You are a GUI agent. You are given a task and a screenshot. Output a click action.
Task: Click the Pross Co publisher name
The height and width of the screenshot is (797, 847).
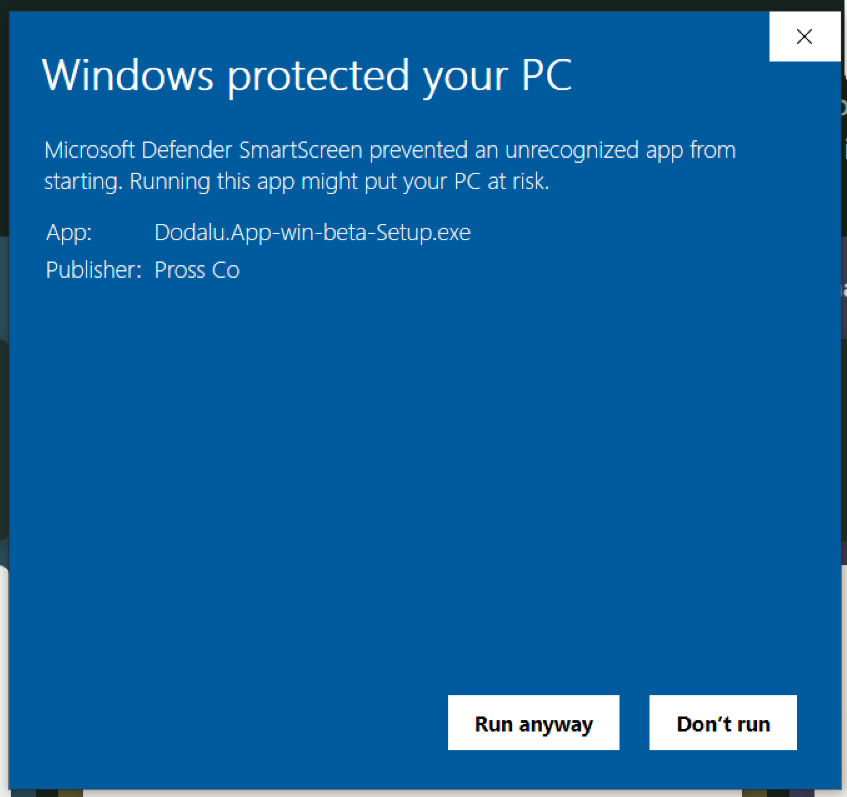point(197,270)
